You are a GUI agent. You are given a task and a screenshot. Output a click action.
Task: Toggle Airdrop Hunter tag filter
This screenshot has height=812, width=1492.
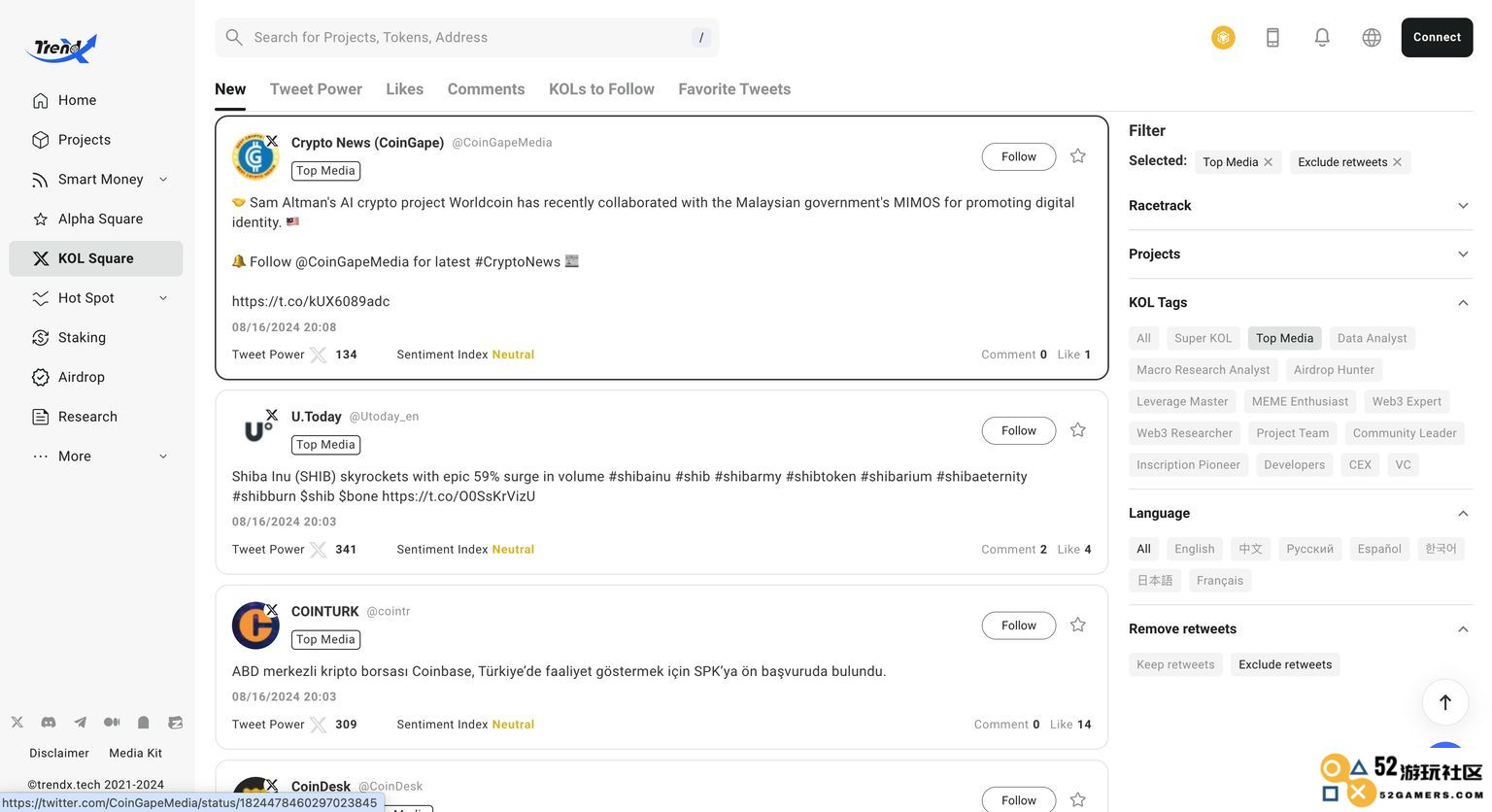click(x=1334, y=370)
